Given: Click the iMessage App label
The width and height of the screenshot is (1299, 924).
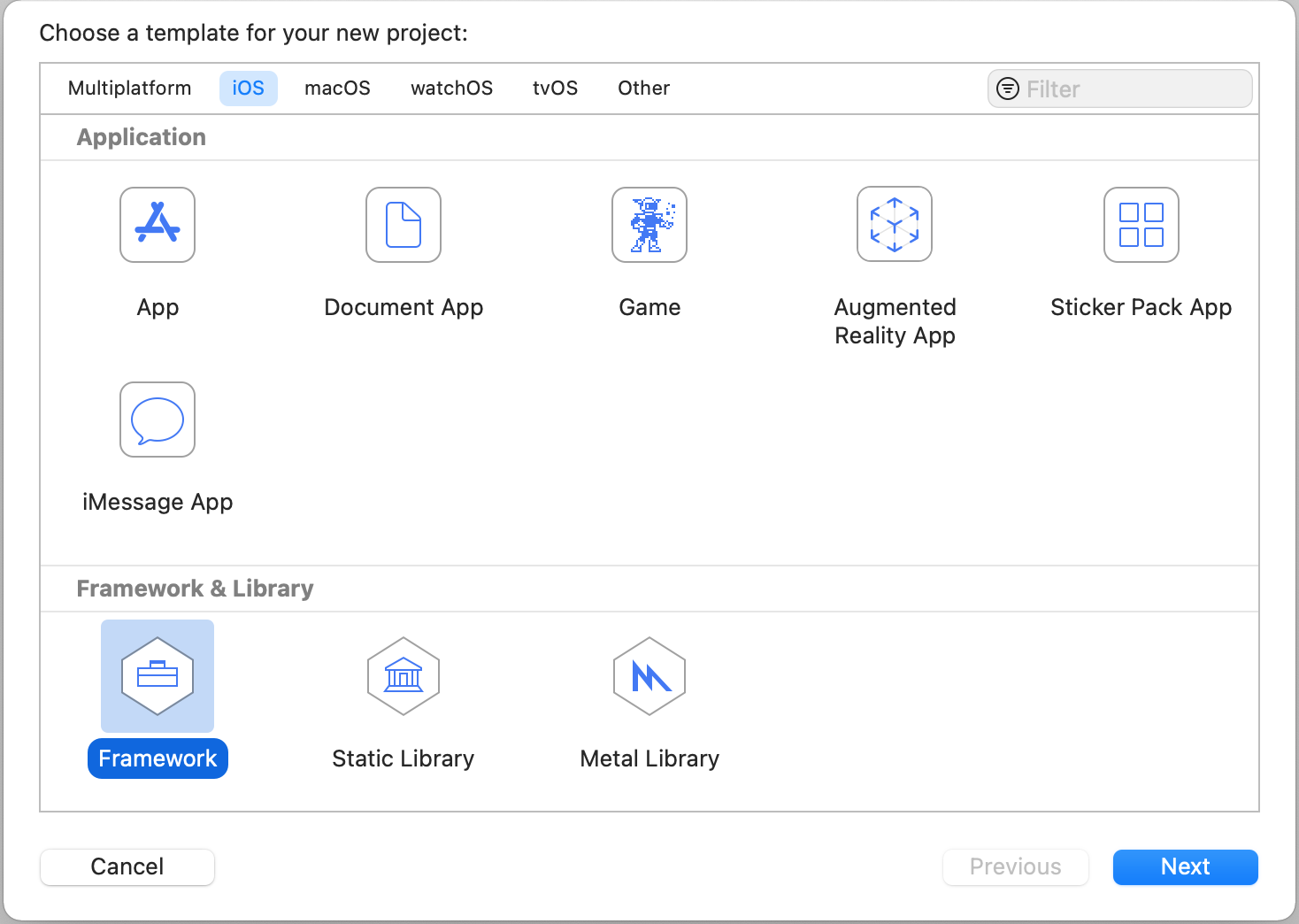Looking at the screenshot, I should pos(158,502).
